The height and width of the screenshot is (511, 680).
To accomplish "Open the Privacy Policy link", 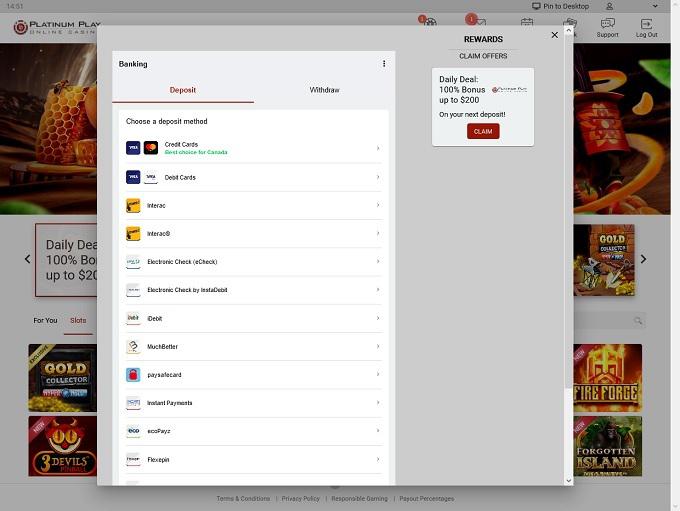I will [x=301, y=499].
